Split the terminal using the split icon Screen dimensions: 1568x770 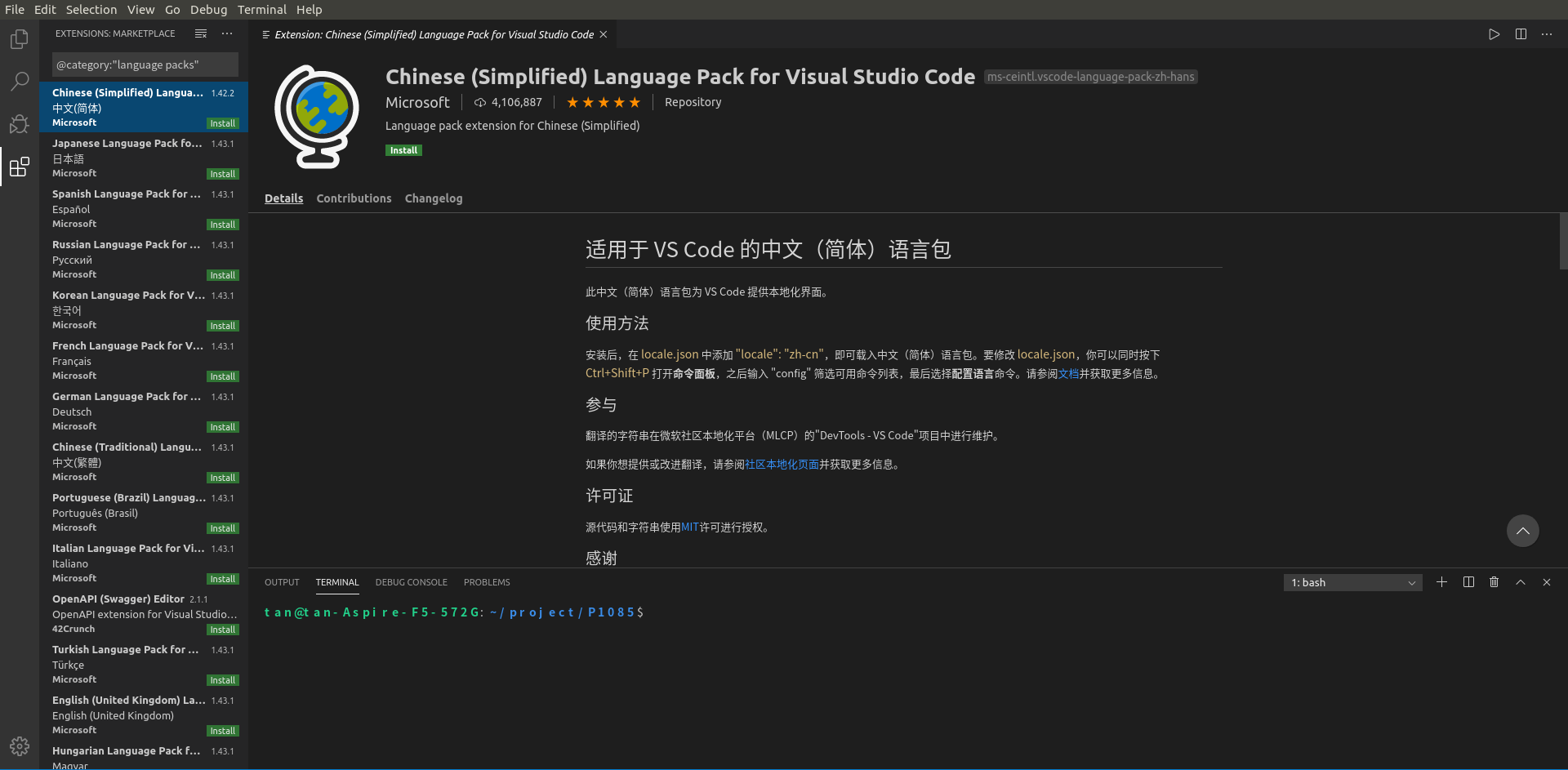click(x=1468, y=582)
